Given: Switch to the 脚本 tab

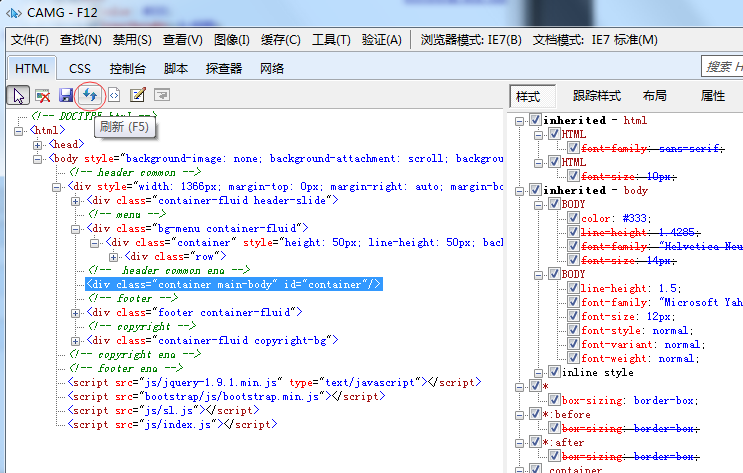Looking at the screenshot, I should (x=176, y=69).
